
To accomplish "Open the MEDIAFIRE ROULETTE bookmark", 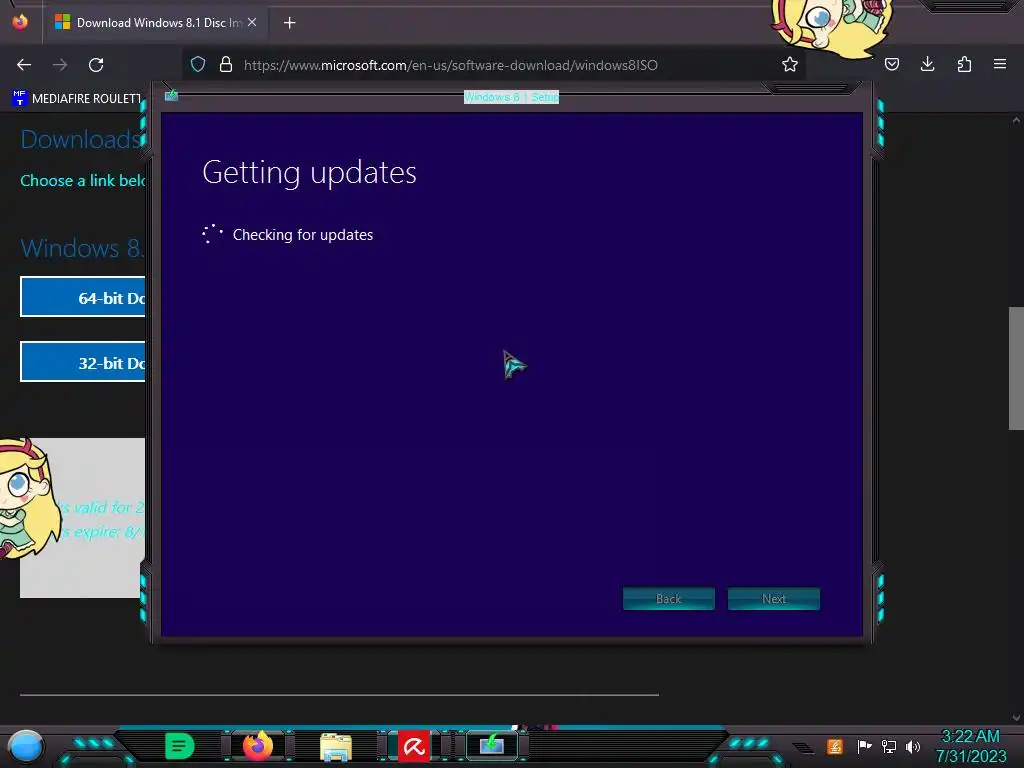I will coord(76,99).
